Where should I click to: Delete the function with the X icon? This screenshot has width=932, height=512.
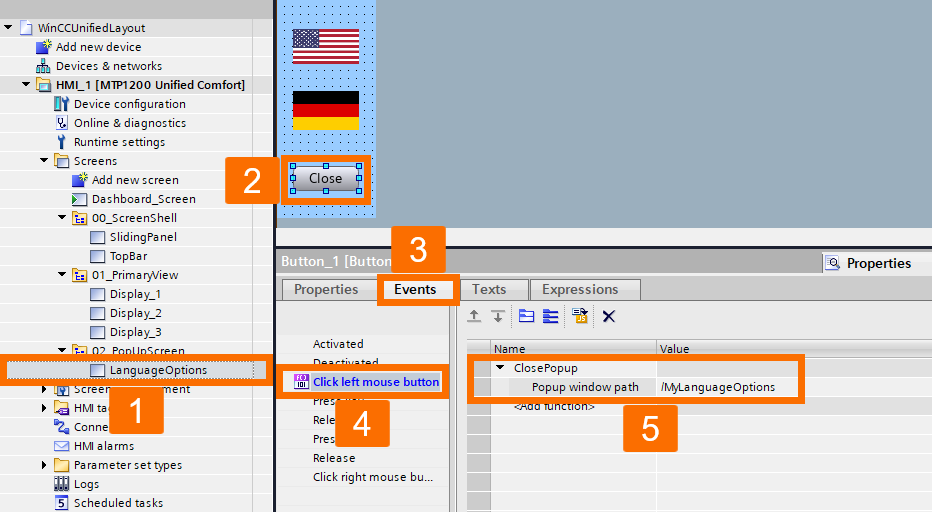[609, 316]
